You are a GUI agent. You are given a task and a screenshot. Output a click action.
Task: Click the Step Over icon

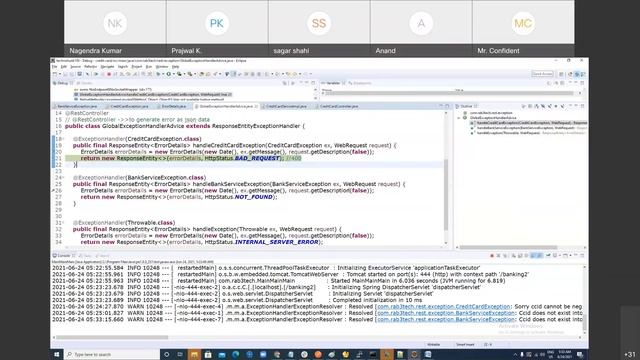[x=128, y=74]
